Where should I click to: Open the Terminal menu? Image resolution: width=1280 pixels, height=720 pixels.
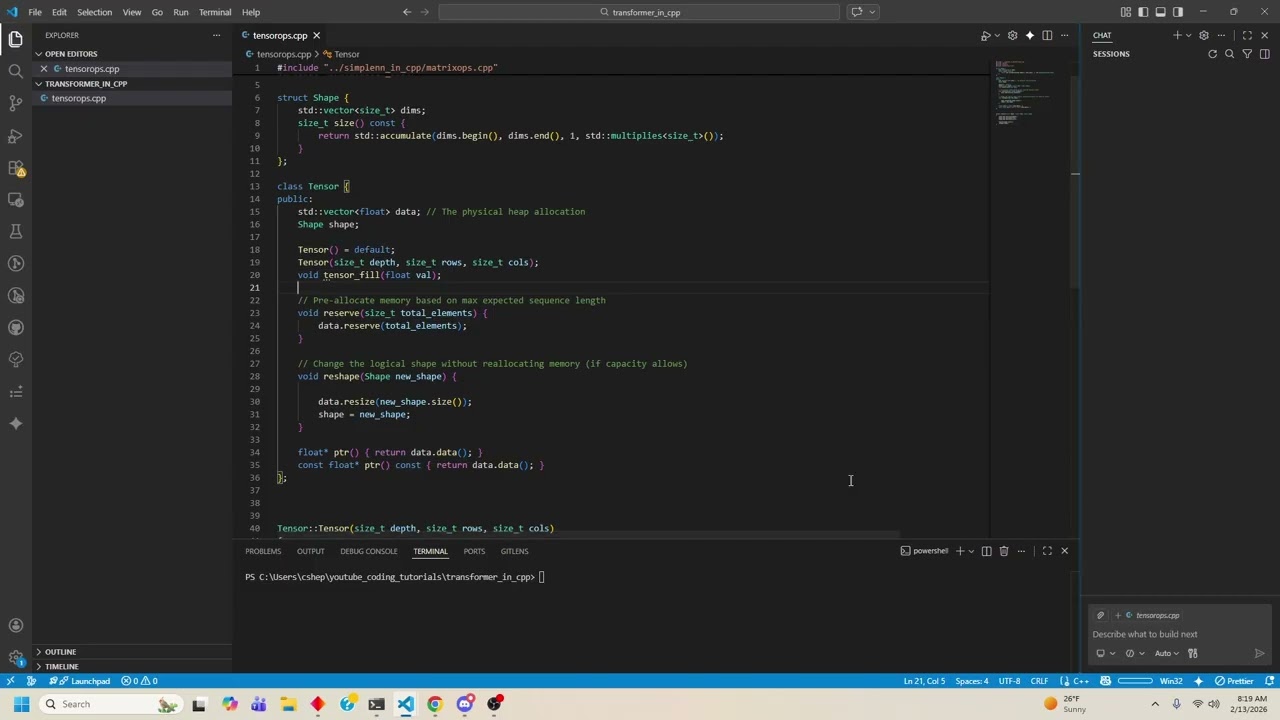point(215,12)
